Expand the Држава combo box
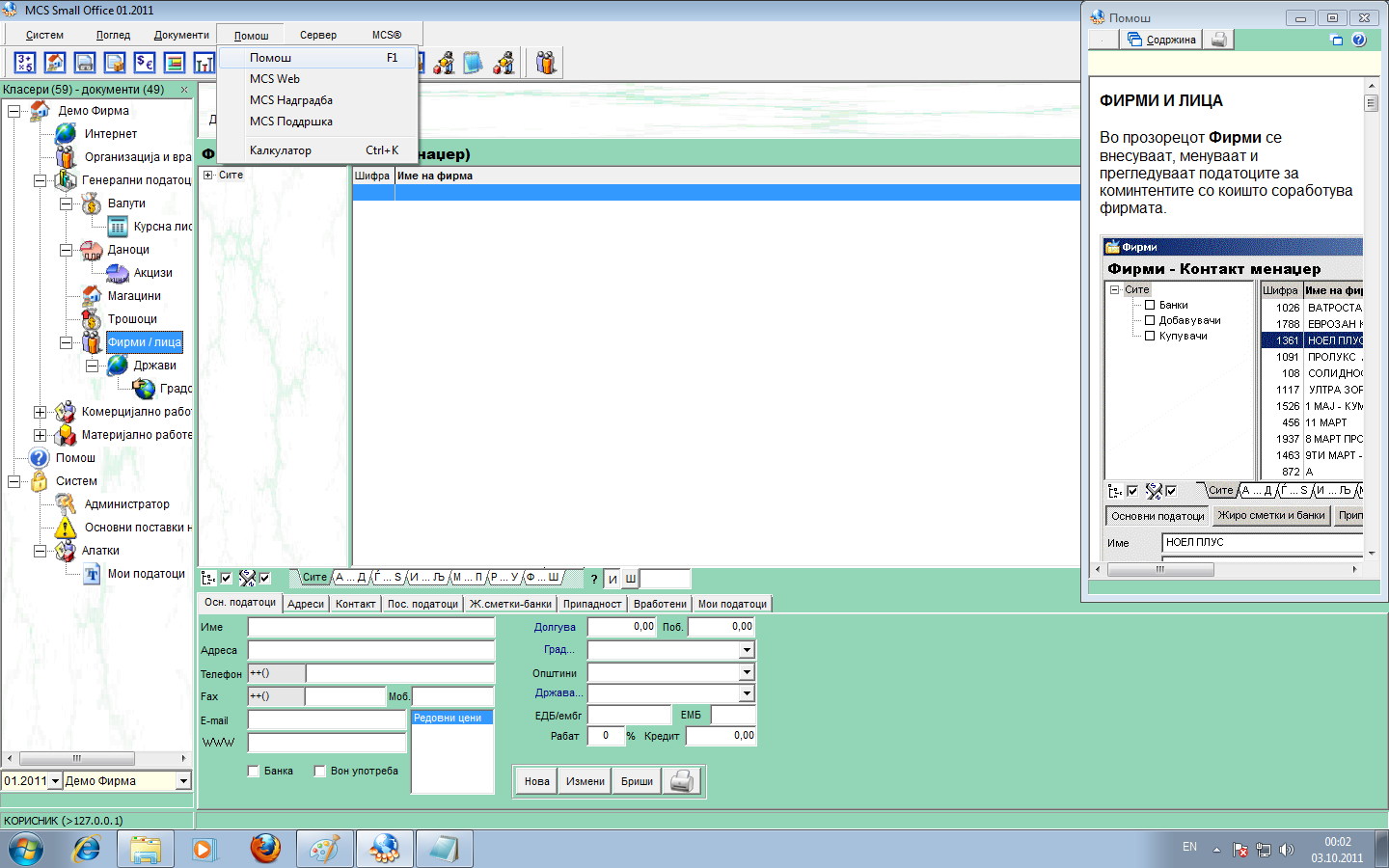This screenshot has height=868, width=1389. (747, 693)
